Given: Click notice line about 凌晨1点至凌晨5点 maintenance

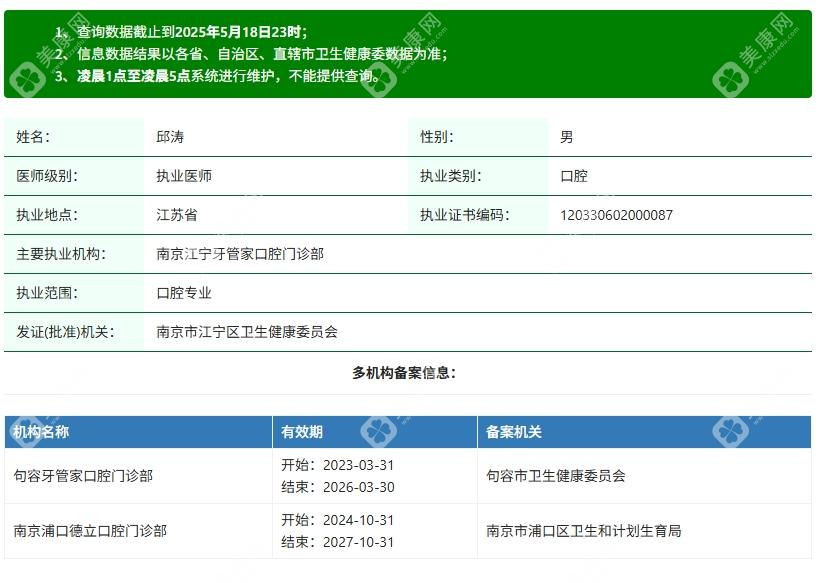Looking at the screenshot, I should tap(218, 76).
